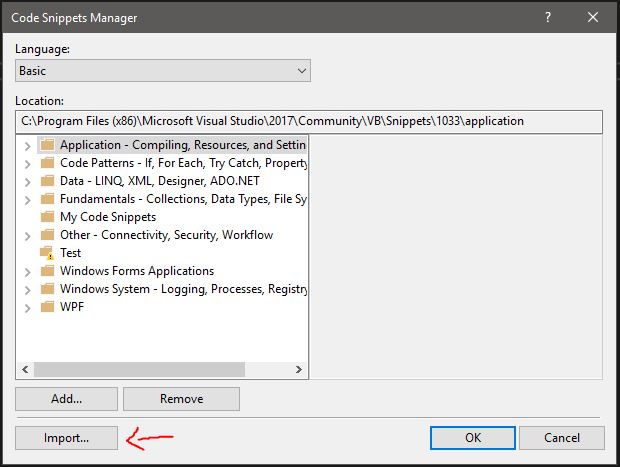Screen dimensions: 620x467
Task: Click the horizontal scrollbar thumb
Action: [x=139, y=370]
